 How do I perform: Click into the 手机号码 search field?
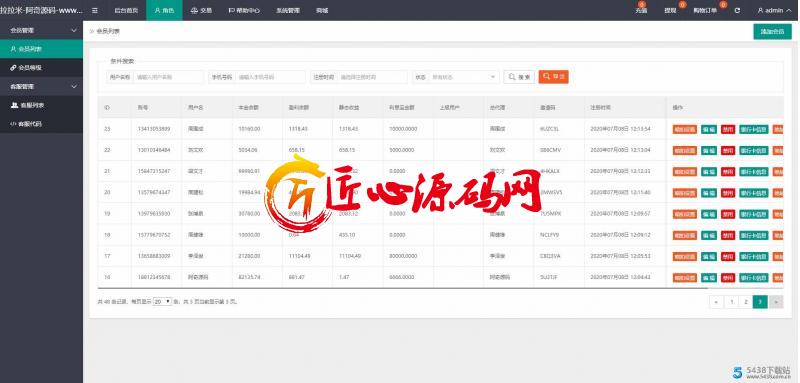click(270, 77)
